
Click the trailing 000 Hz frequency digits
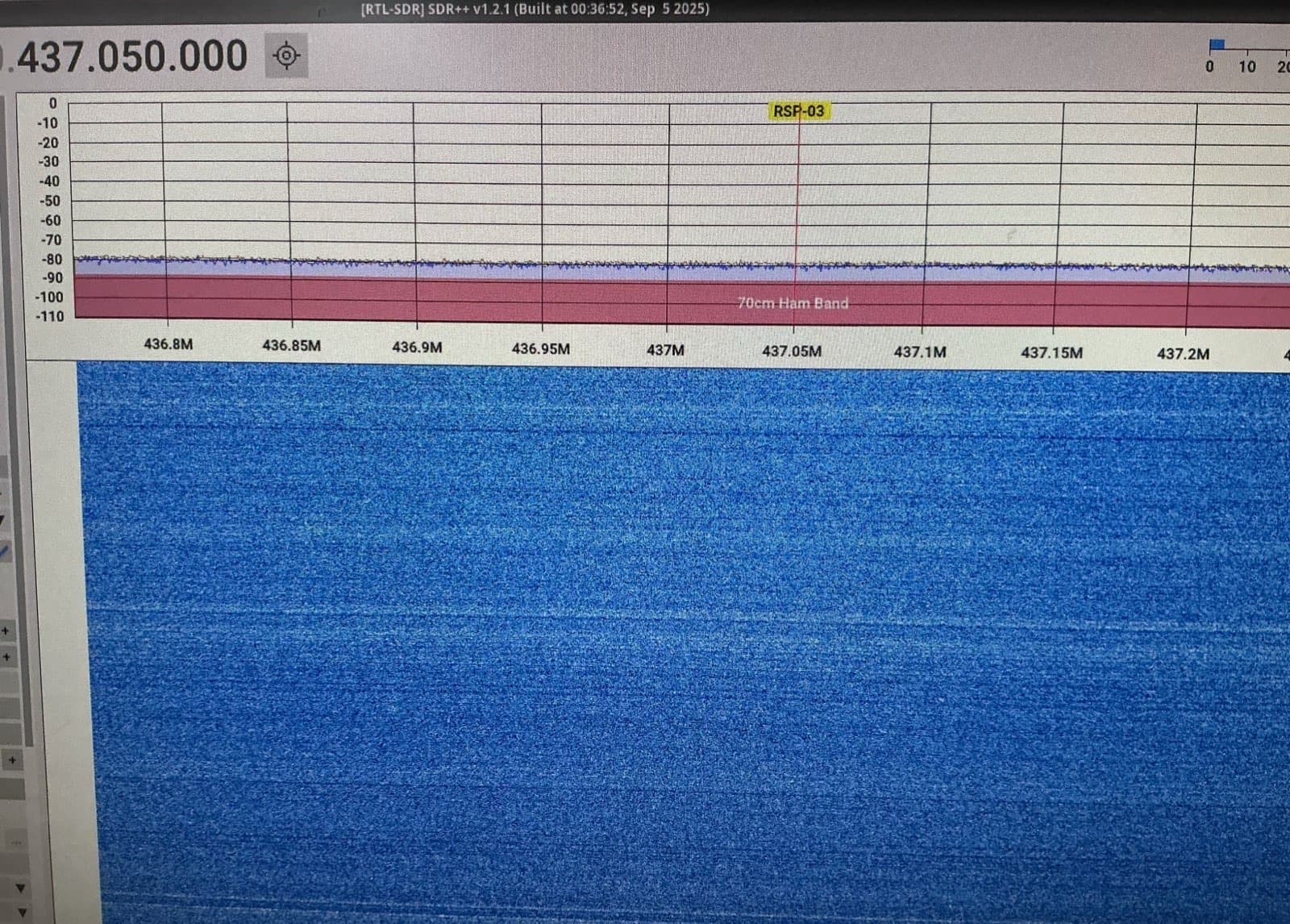coord(213,56)
